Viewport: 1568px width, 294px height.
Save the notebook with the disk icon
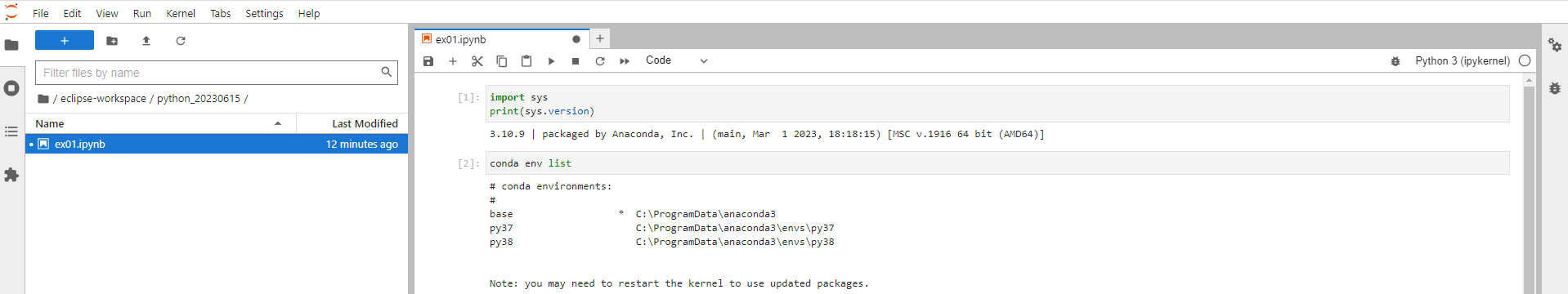428,61
